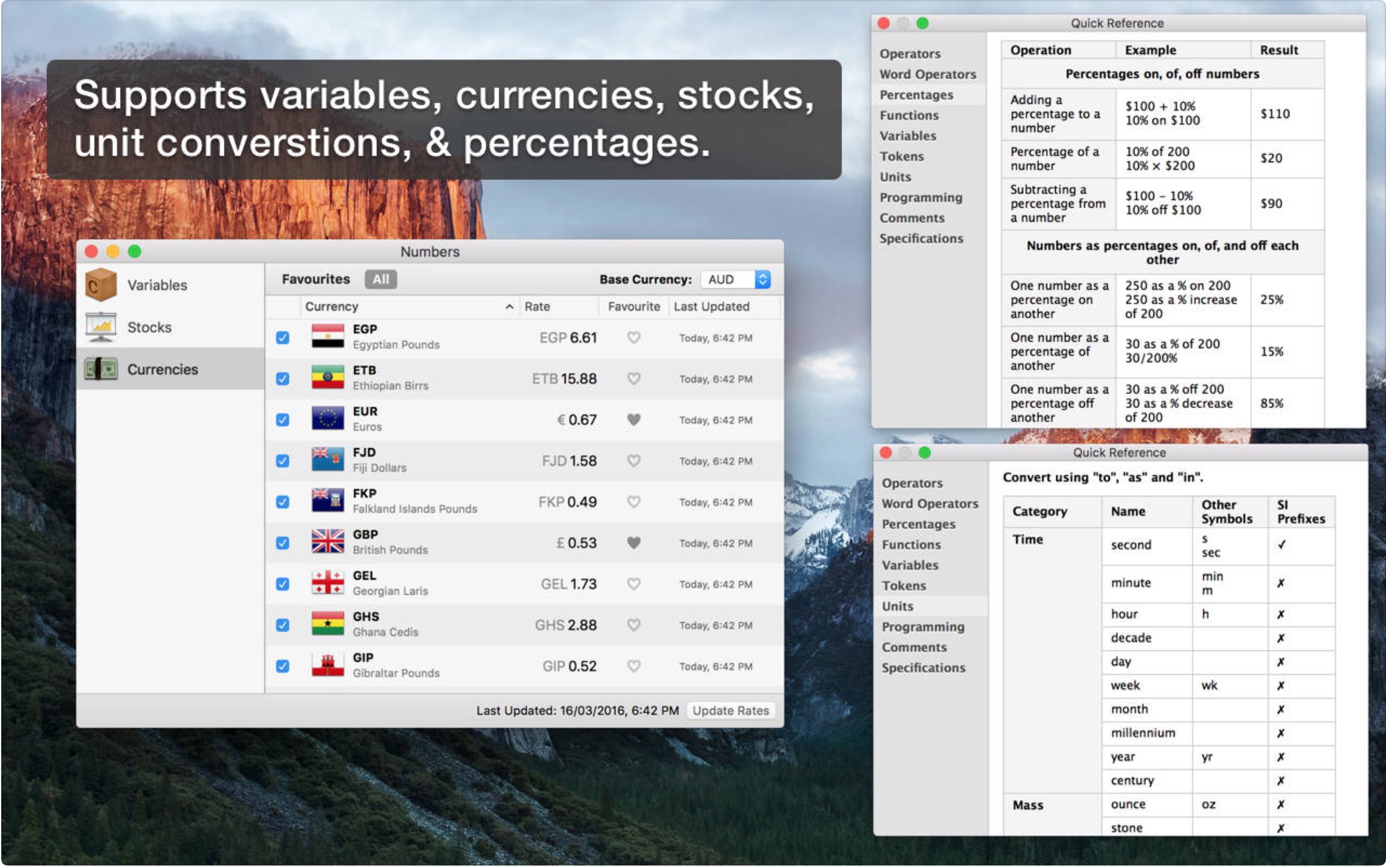Click the Currencies cash icon in sidebar
This screenshot has width=1386, height=868.
[101, 369]
